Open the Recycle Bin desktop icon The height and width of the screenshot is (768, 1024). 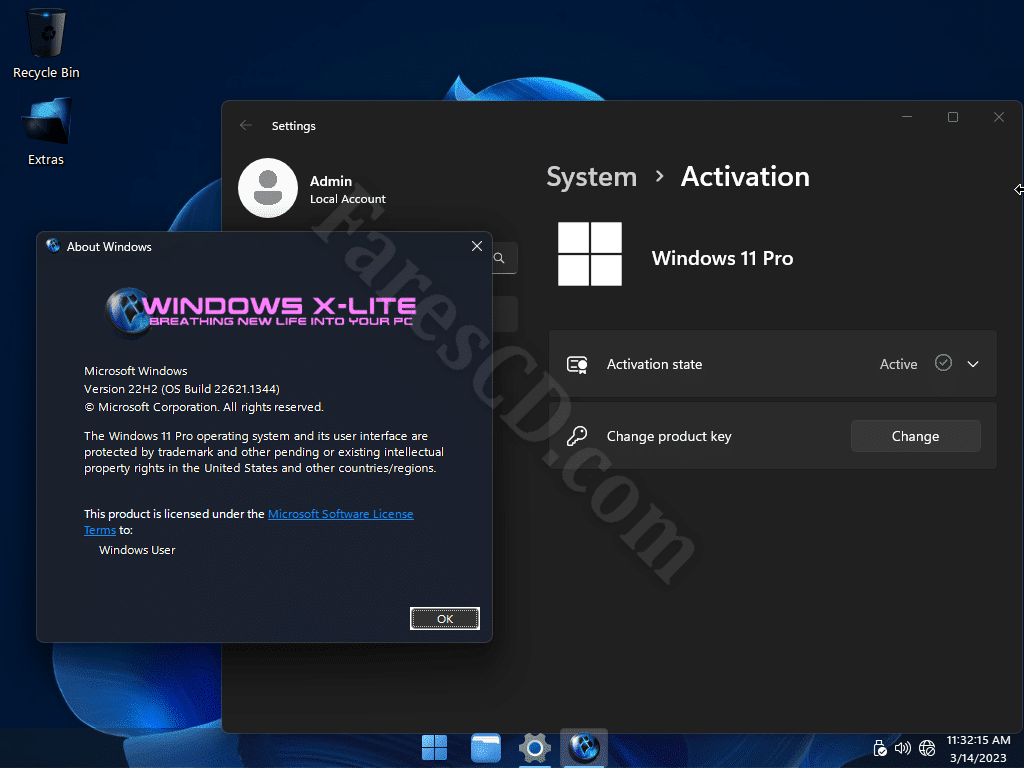46,43
